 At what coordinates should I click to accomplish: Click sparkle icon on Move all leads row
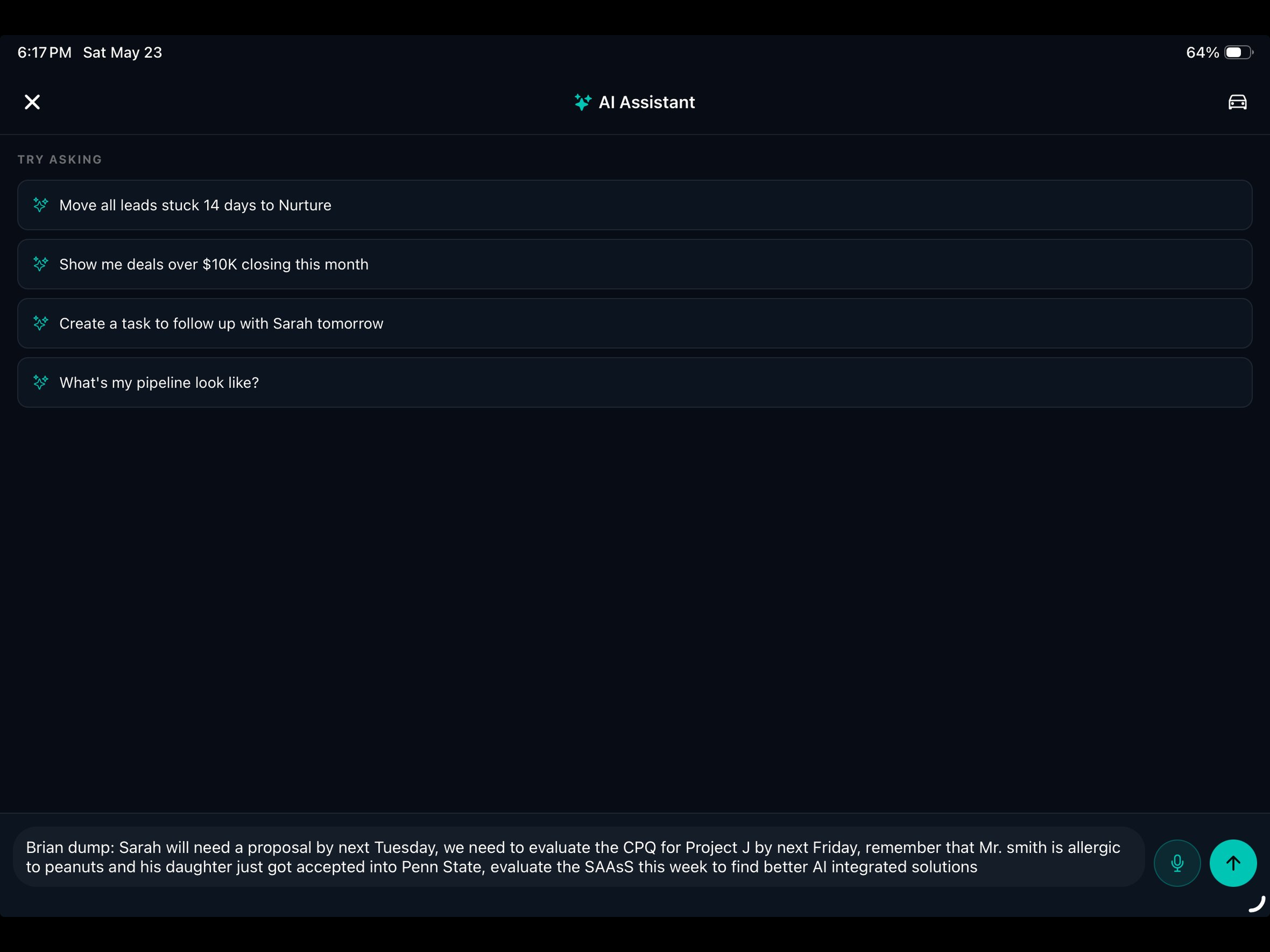click(40, 205)
